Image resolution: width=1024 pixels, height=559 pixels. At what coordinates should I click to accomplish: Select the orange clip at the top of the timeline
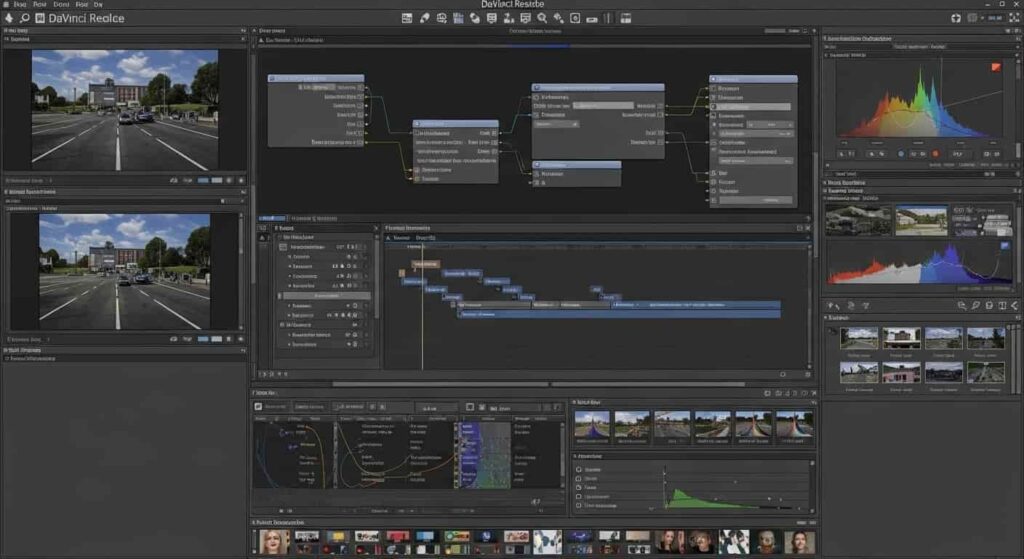(x=425, y=264)
